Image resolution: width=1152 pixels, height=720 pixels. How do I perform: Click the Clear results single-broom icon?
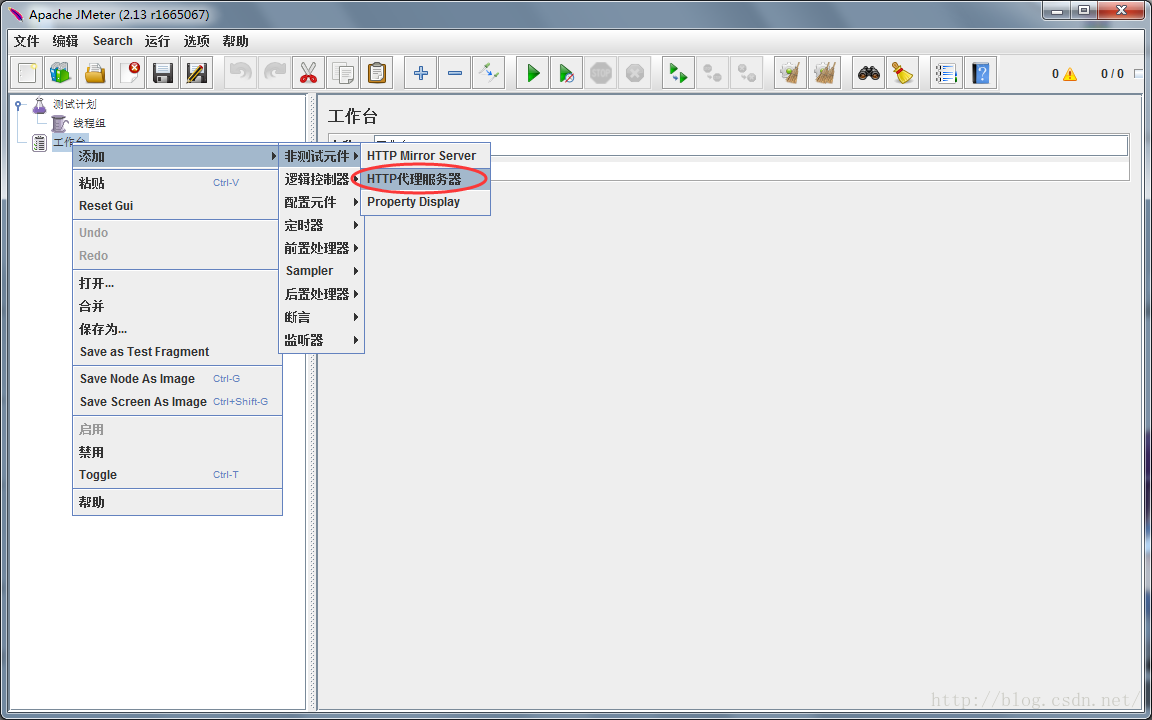[790, 73]
